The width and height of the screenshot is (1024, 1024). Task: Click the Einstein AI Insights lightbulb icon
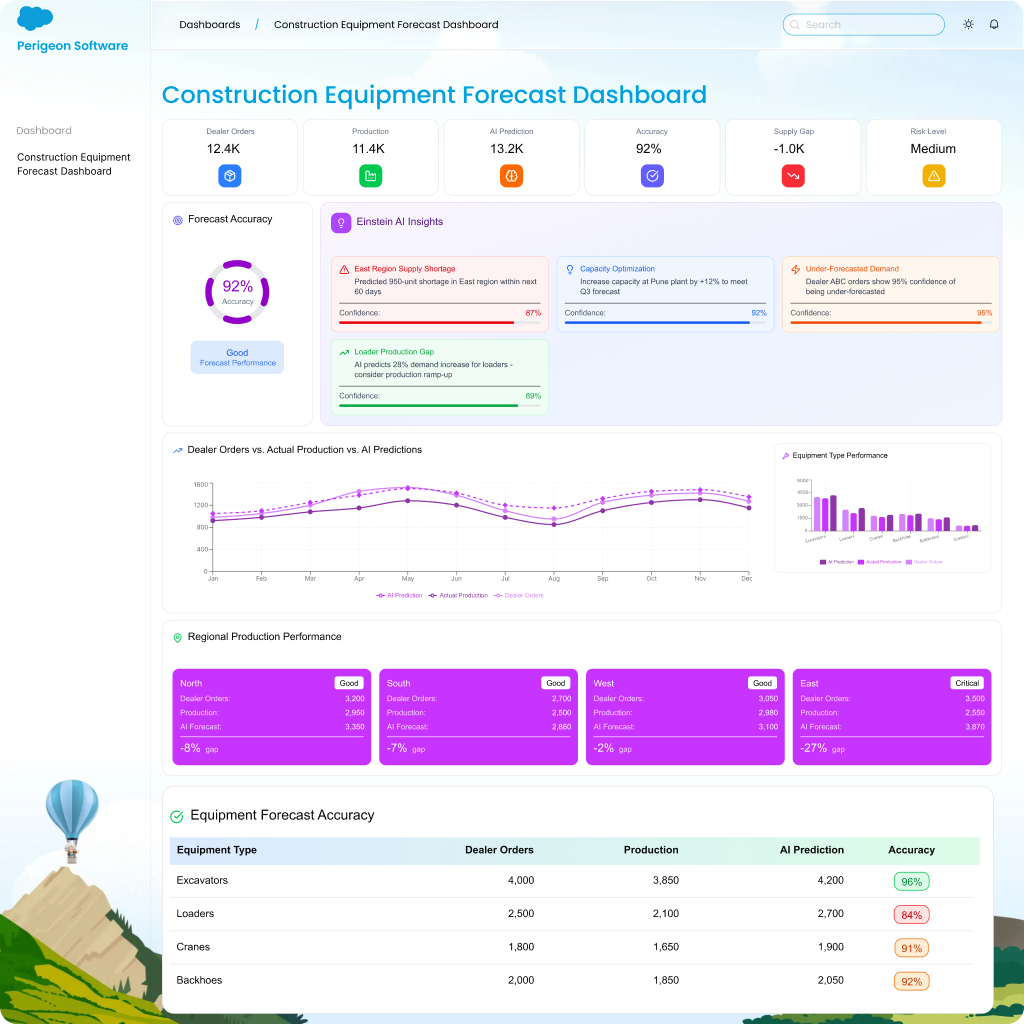(x=341, y=222)
